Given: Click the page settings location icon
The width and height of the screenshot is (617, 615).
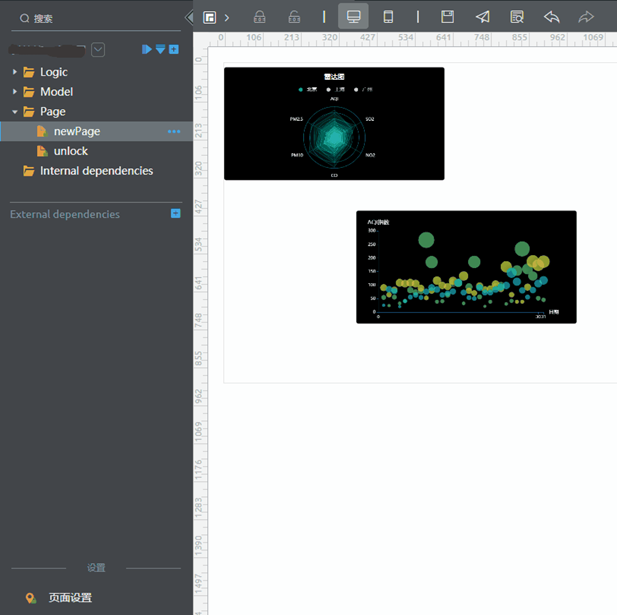Looking at the screenshot, I should 31,598.
